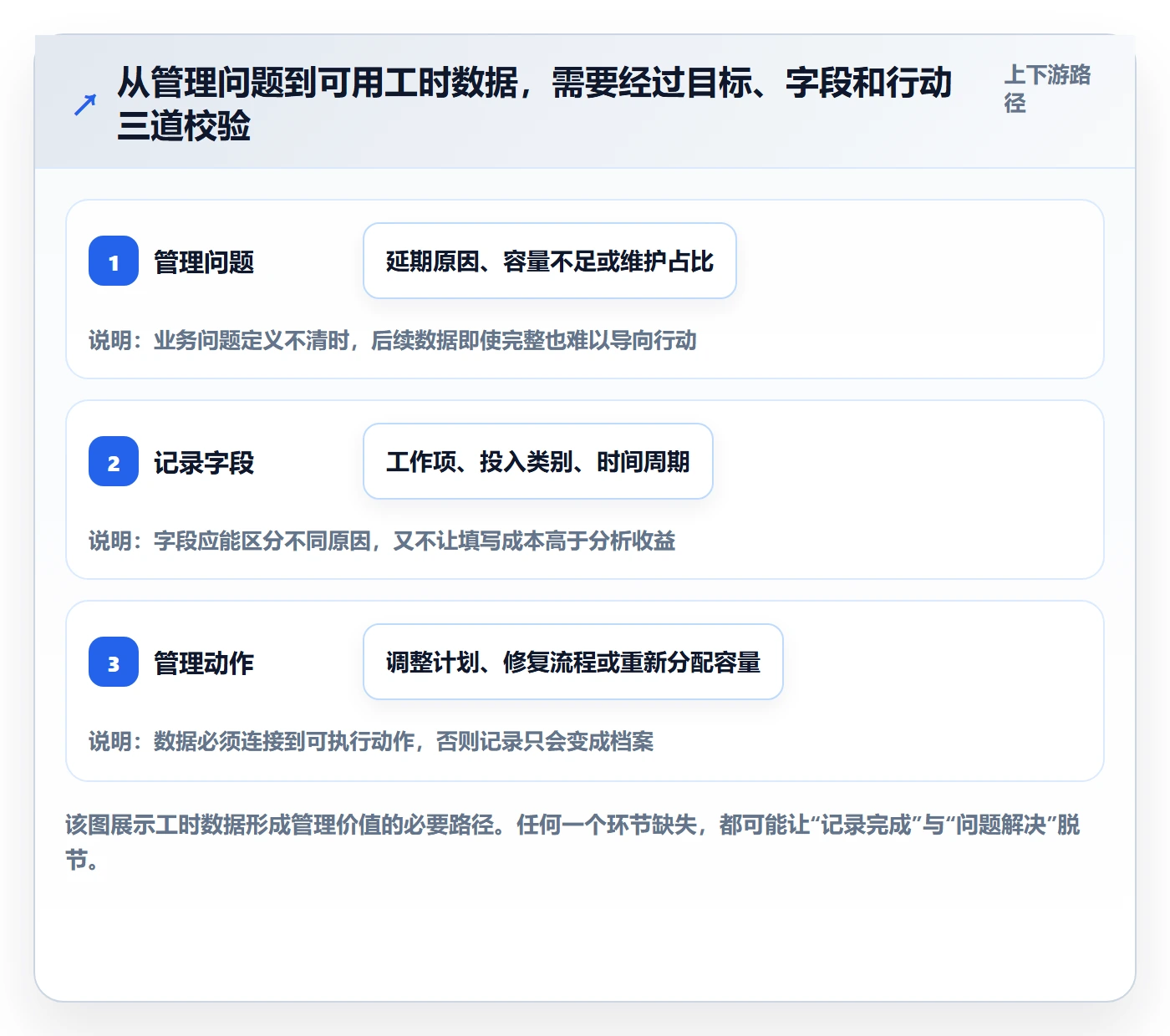
Task: Select the 上下游路径 tag label
Action: (x=1048, y=89)
